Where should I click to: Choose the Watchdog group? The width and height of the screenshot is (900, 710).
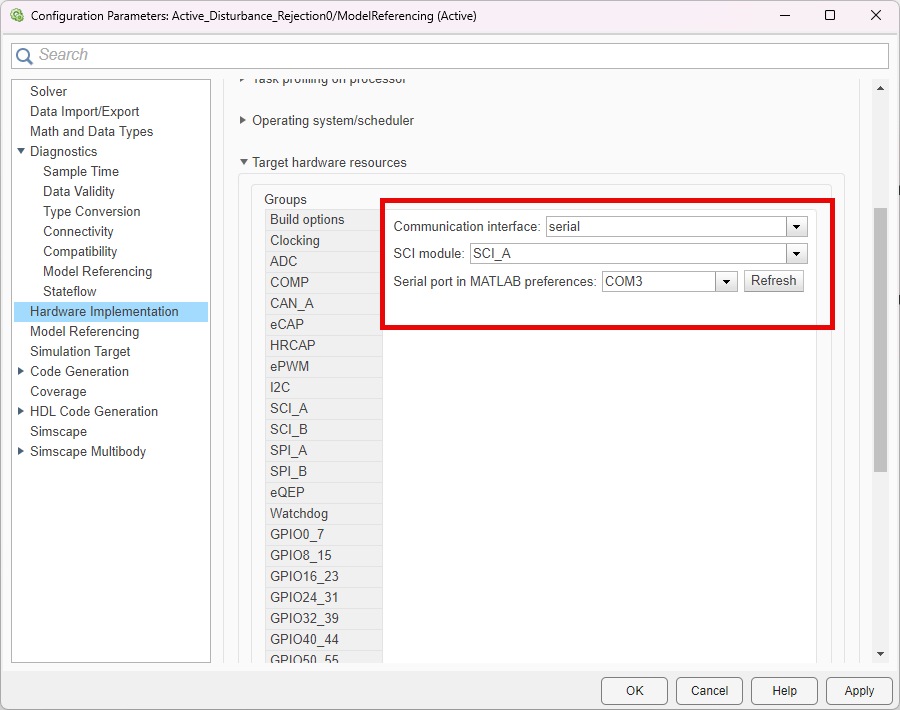pos(299,514)
